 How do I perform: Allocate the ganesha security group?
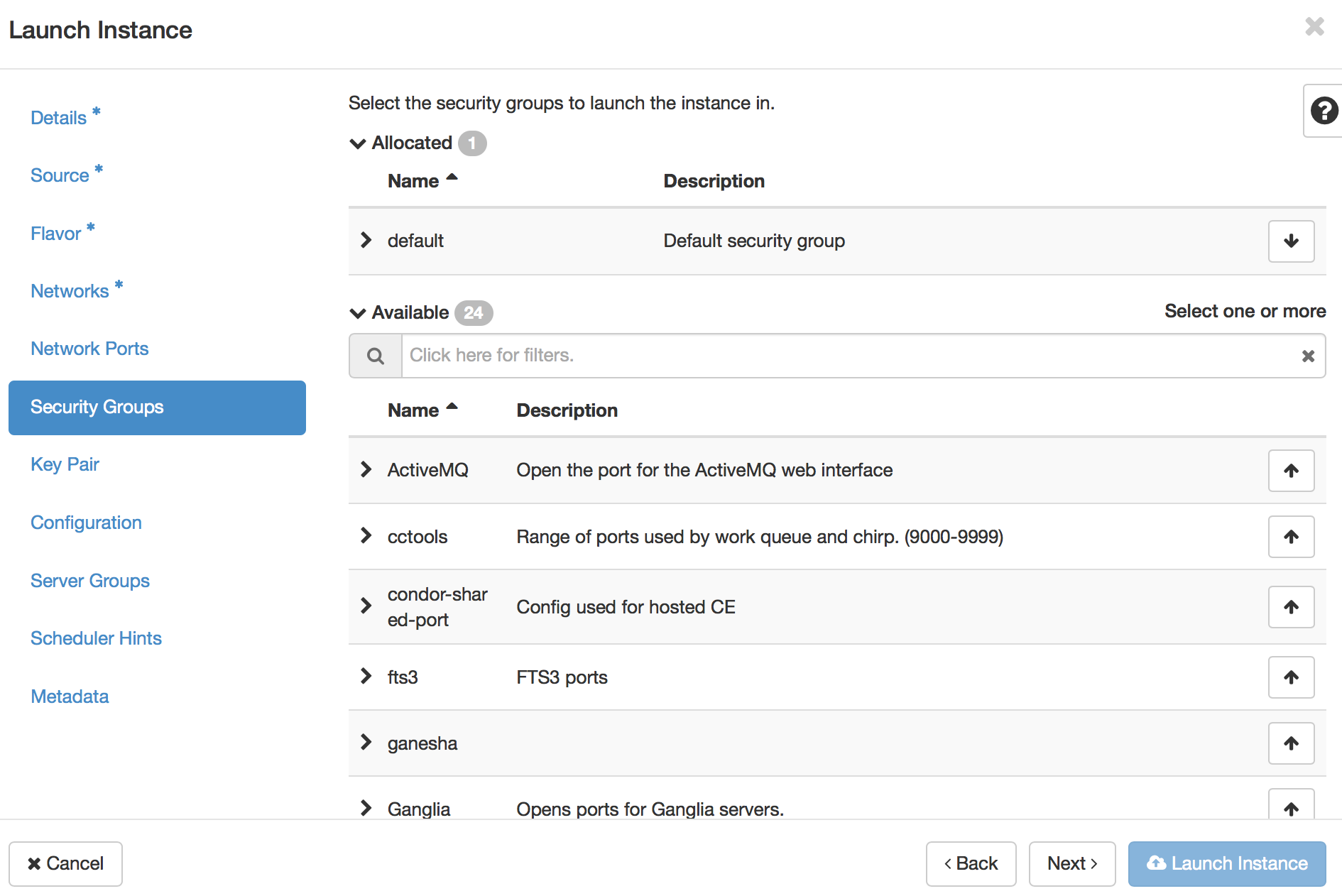coord(1290,743)
